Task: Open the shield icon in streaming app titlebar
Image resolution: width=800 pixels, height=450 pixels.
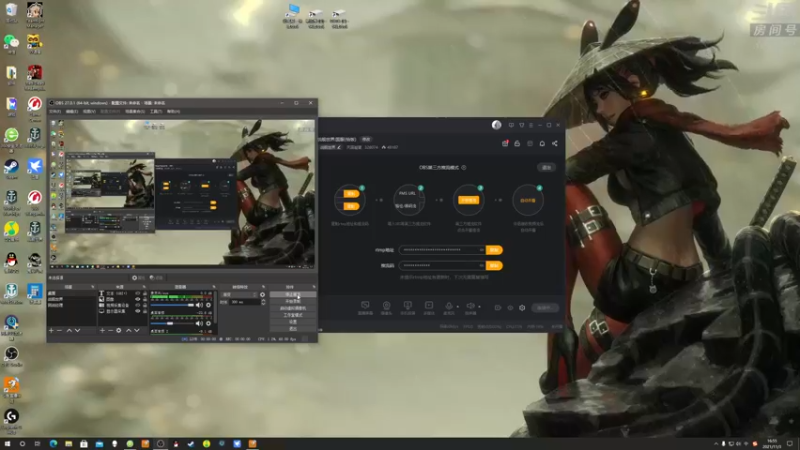Action: (x=521, y=125)
